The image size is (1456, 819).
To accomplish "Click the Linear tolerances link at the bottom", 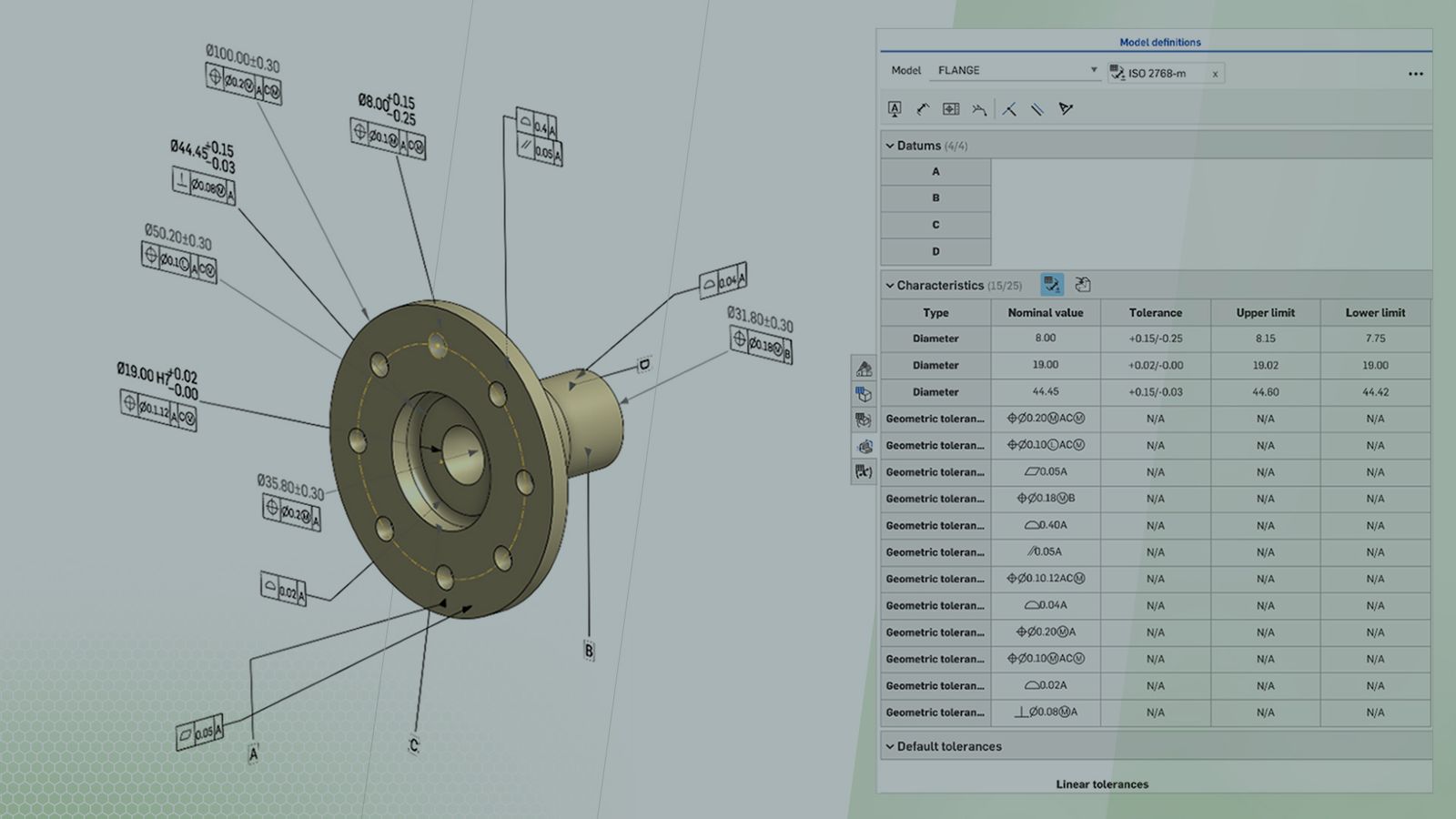I will (x=1101, y=784).
